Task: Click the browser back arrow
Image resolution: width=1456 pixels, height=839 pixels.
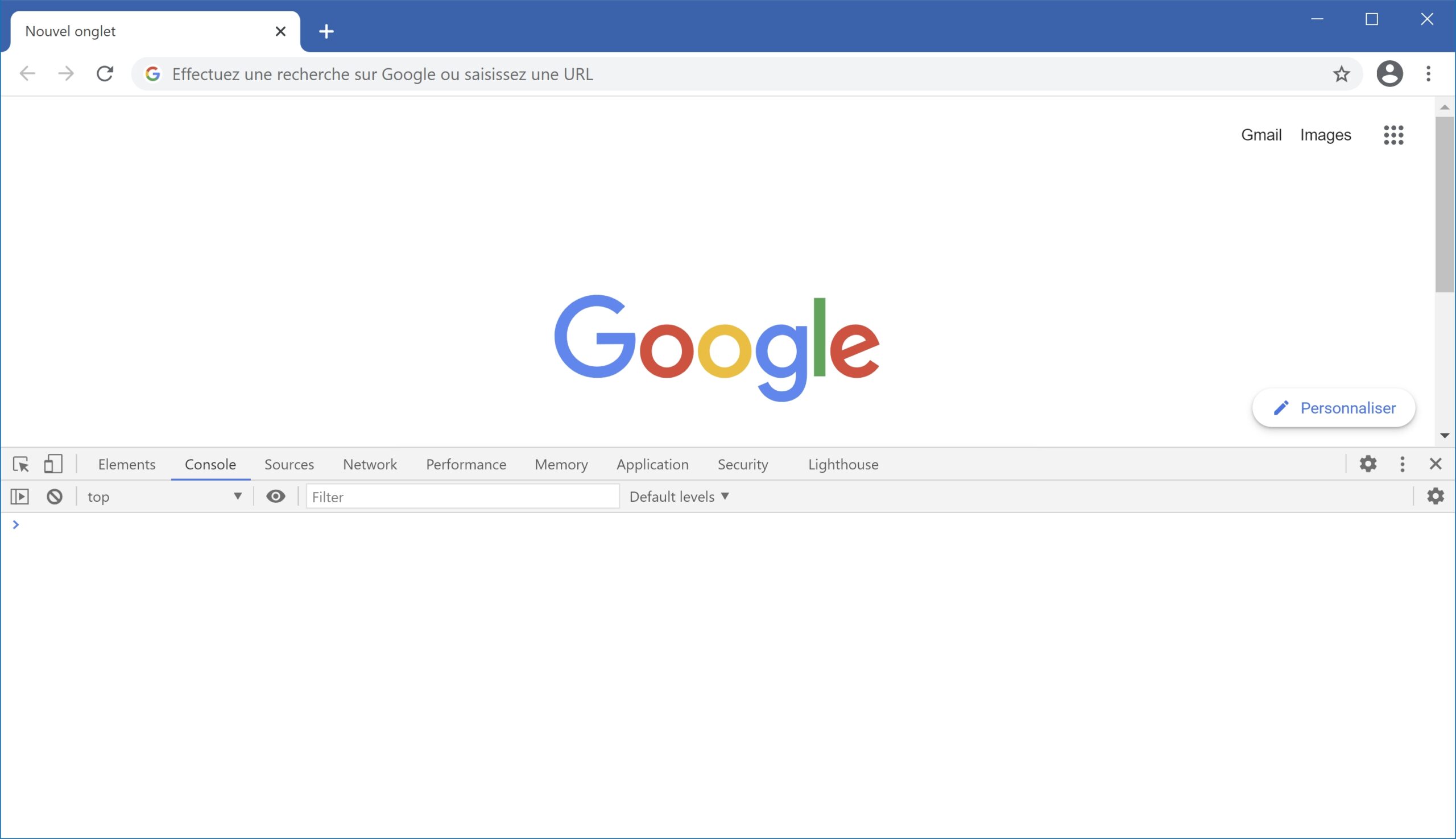Action: pos(27,73)
